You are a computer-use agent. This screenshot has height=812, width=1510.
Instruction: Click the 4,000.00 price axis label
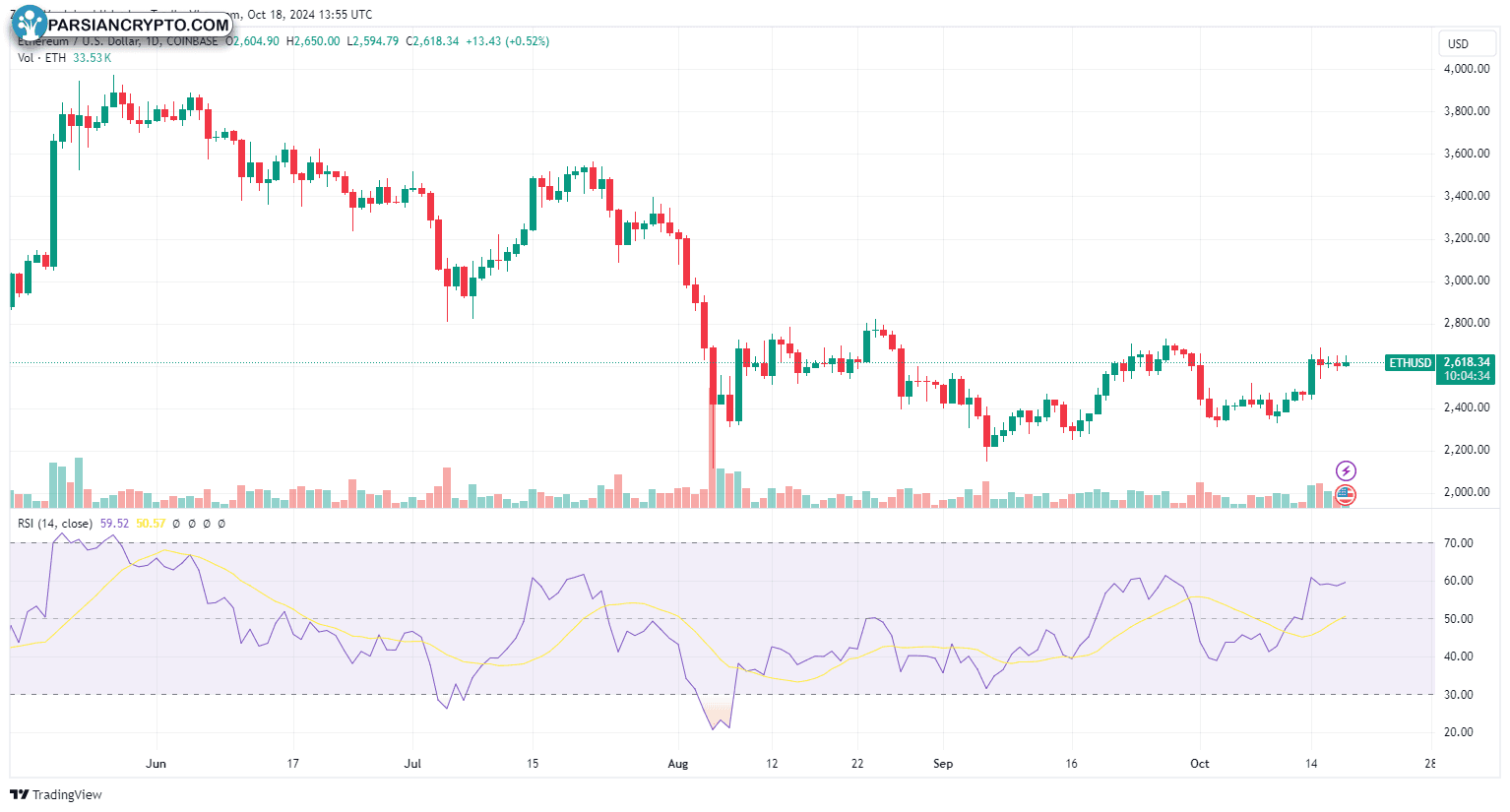pyautogui.click(x=1466, y=69)
